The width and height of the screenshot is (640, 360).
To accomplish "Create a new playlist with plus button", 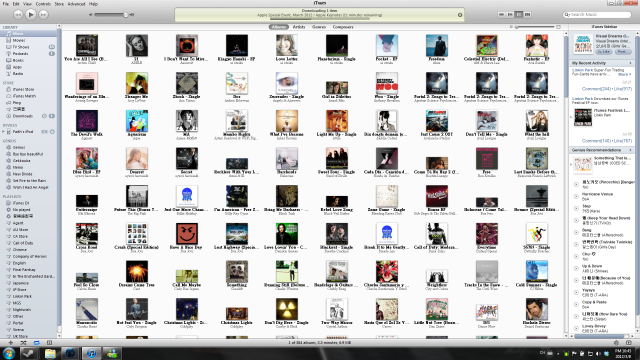I will click(11, 343).
